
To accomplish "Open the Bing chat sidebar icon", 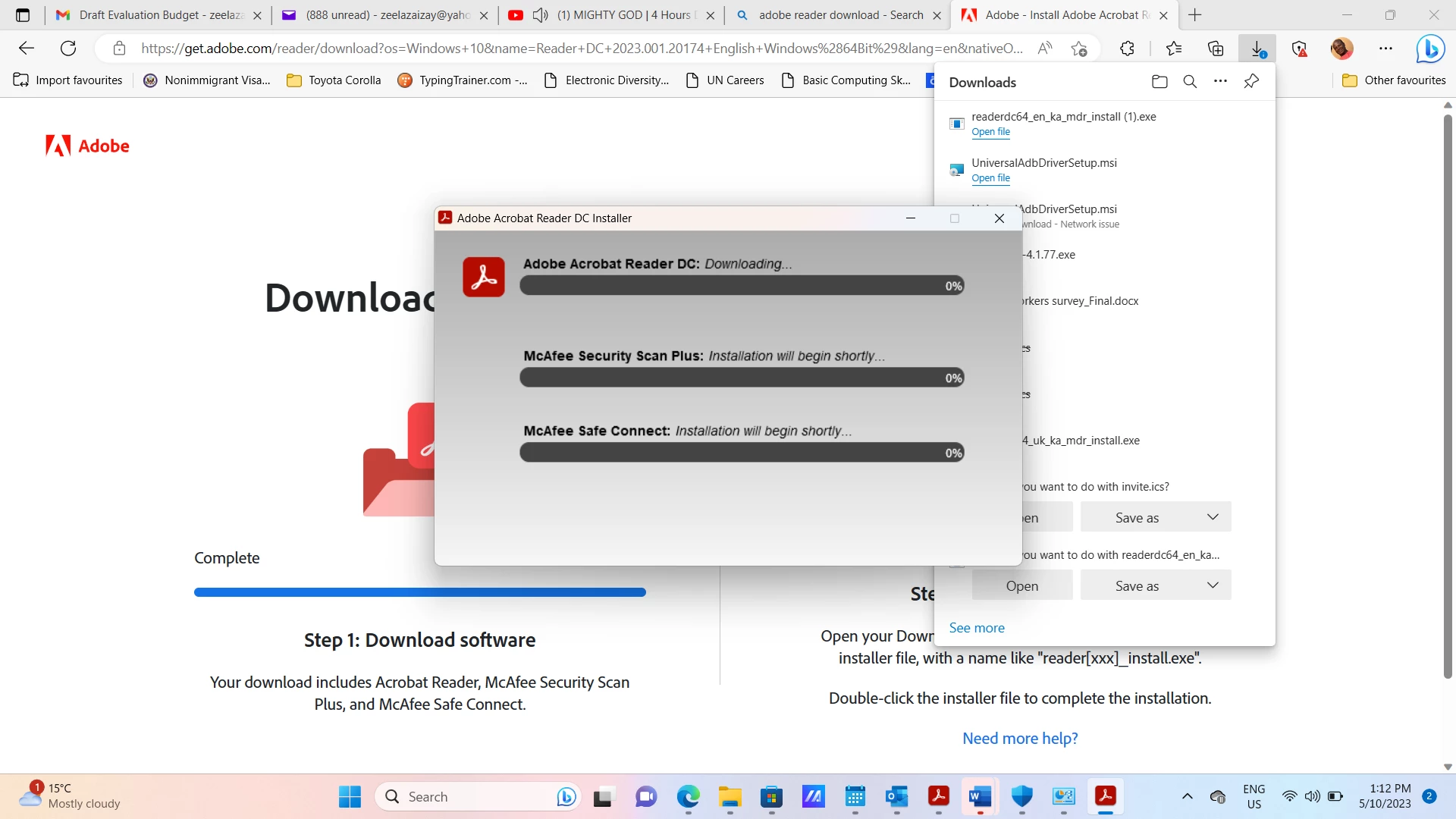I will (1429, 49).
